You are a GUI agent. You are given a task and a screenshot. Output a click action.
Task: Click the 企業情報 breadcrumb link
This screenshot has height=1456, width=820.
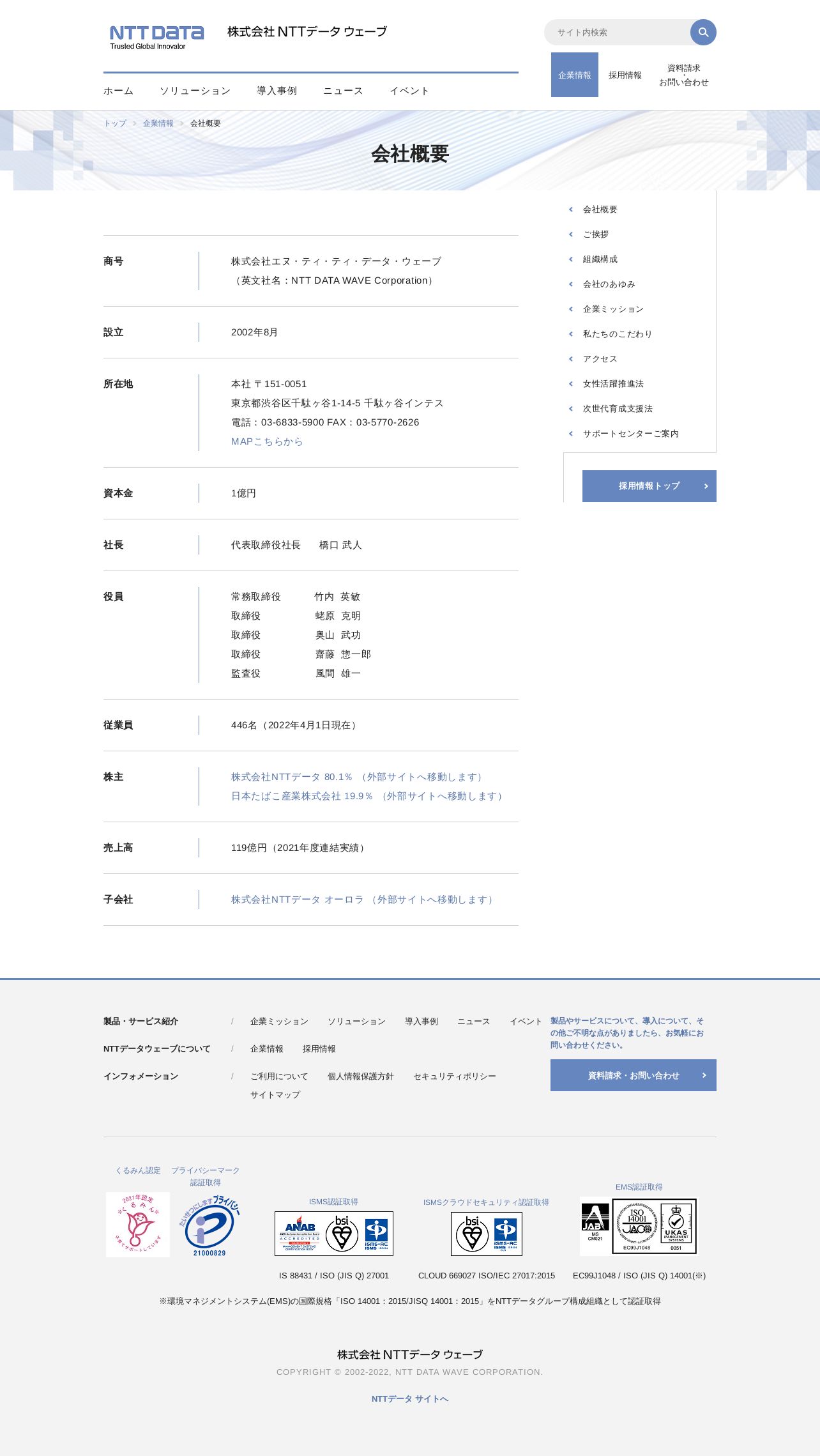(158, 123)
